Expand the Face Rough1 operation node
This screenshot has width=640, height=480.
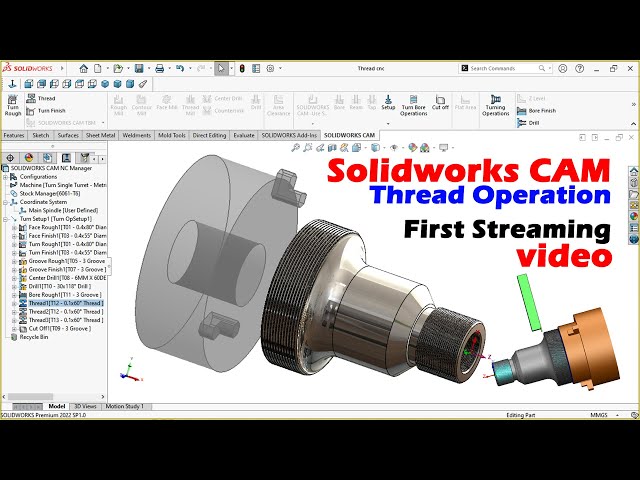[x=14, y=227]
